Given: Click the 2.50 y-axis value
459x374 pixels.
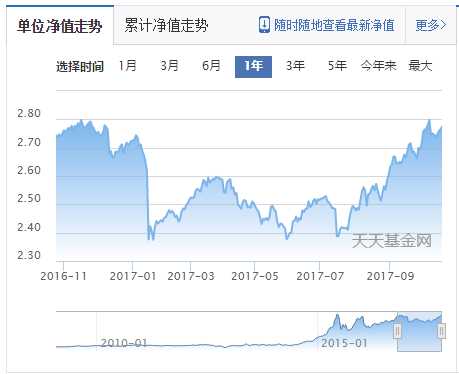Looking at the screenshot, I should tap(29, 198).
